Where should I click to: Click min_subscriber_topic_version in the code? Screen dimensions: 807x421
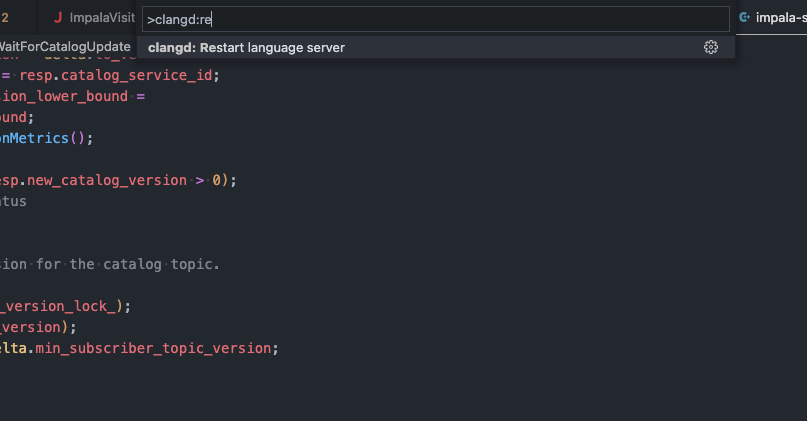tap(153, 348)
